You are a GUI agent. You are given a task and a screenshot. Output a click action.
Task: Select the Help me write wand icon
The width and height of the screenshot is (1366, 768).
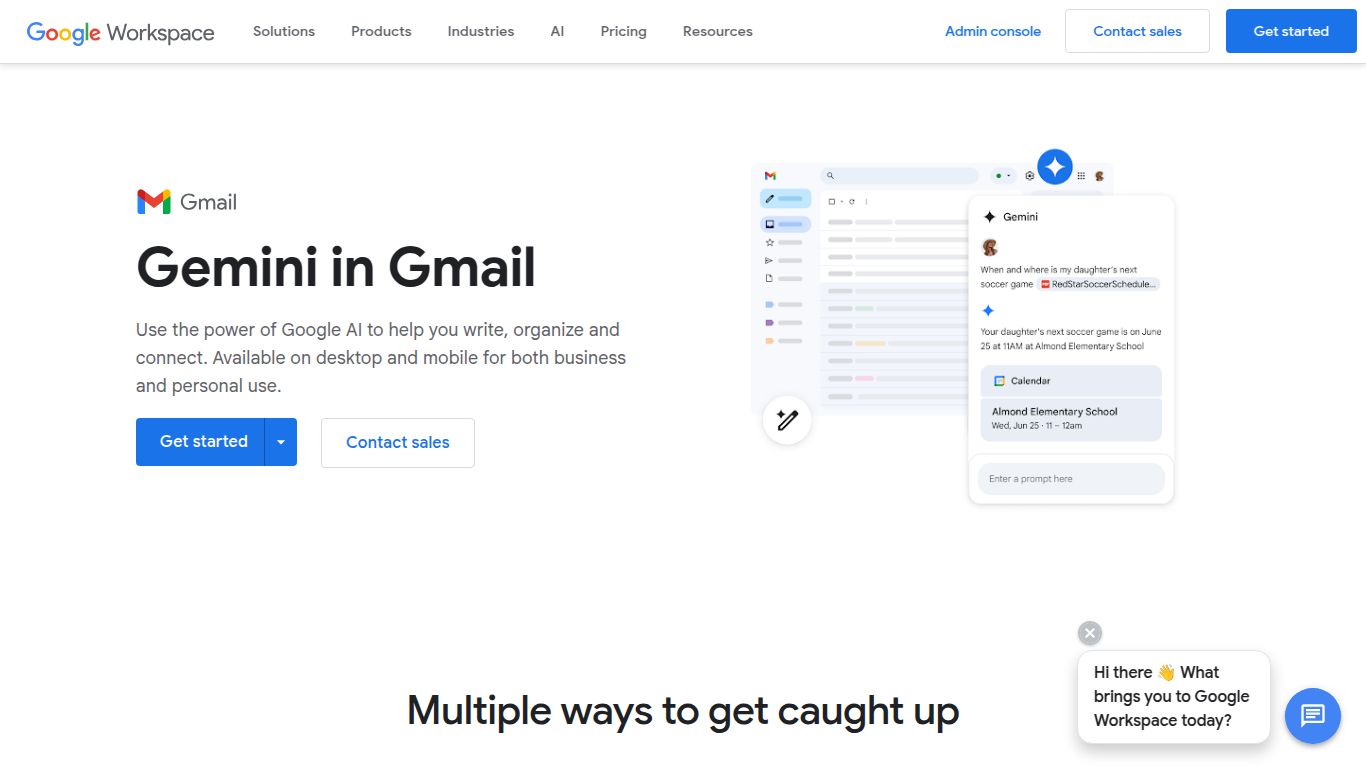coord(787,420)
